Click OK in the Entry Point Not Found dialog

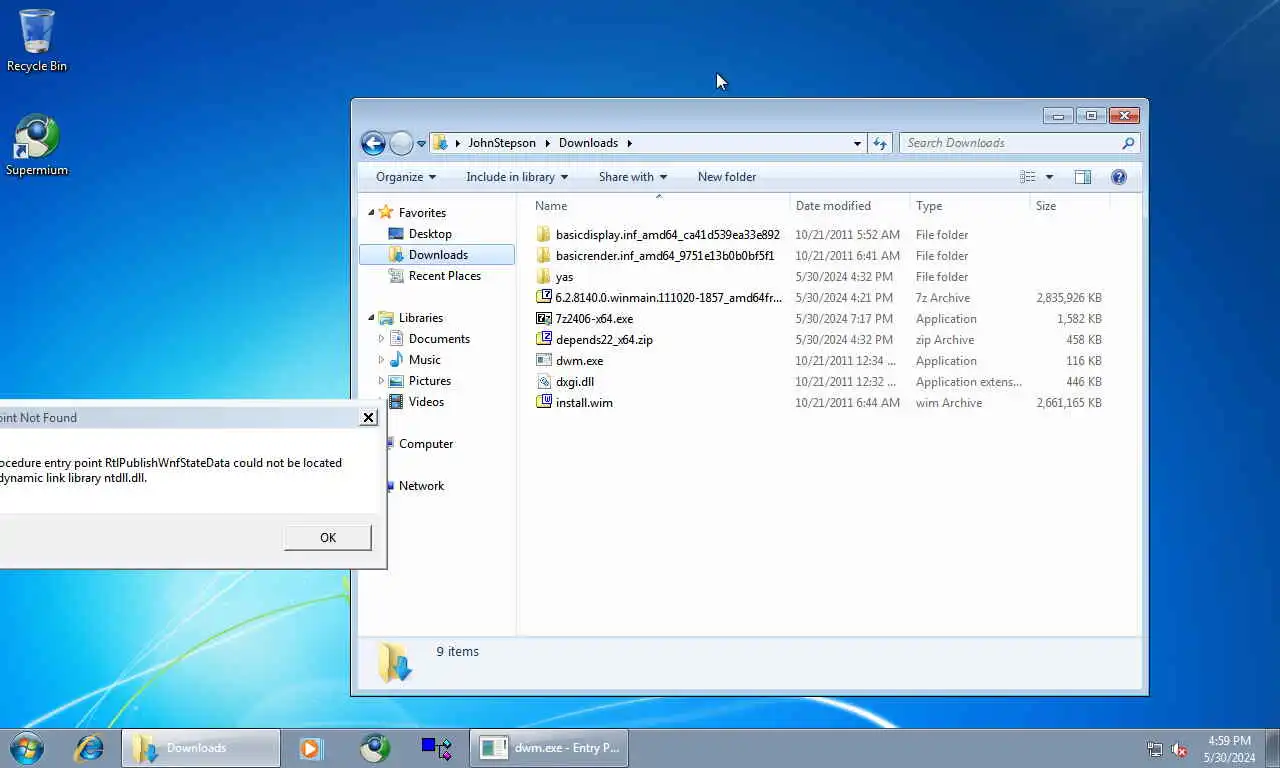tap(328, 538)
